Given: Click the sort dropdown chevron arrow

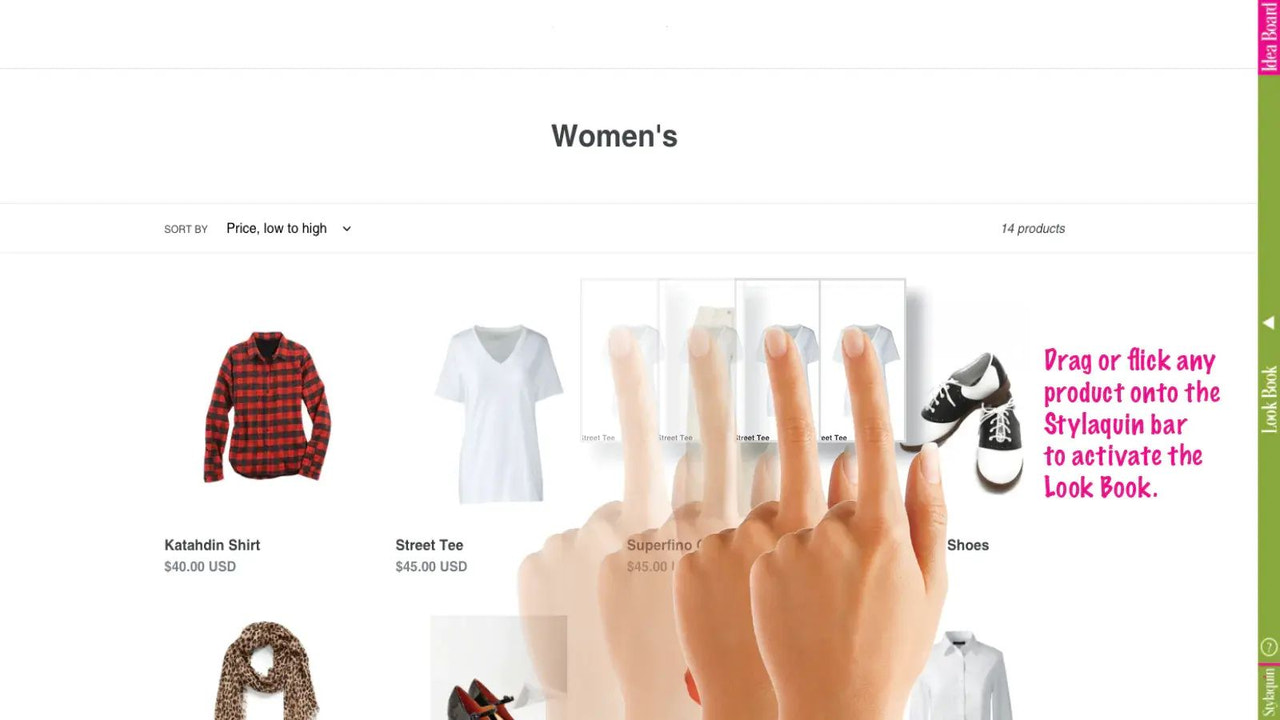Looking at the screenshot, I should pos(347,229).
